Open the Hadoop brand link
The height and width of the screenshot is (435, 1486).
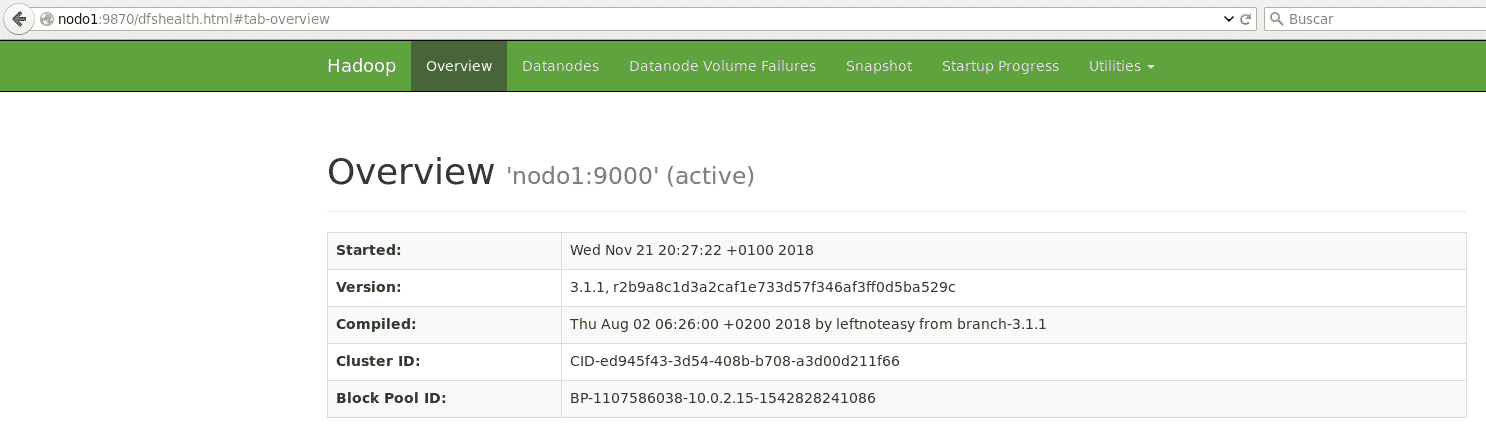[x=361, y=66]
